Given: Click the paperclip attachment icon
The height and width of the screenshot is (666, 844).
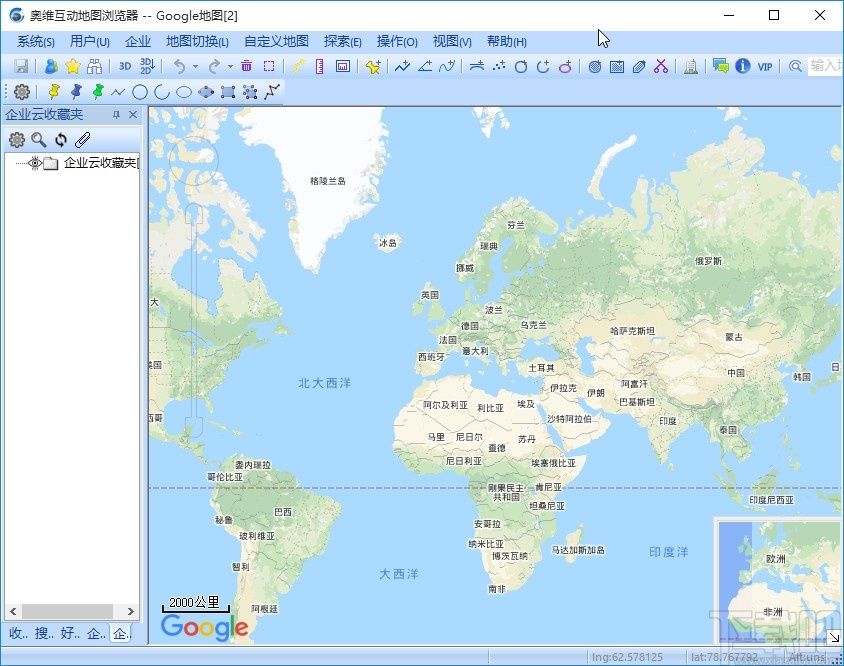Looking at the screenshot, I should click(82, 140).
